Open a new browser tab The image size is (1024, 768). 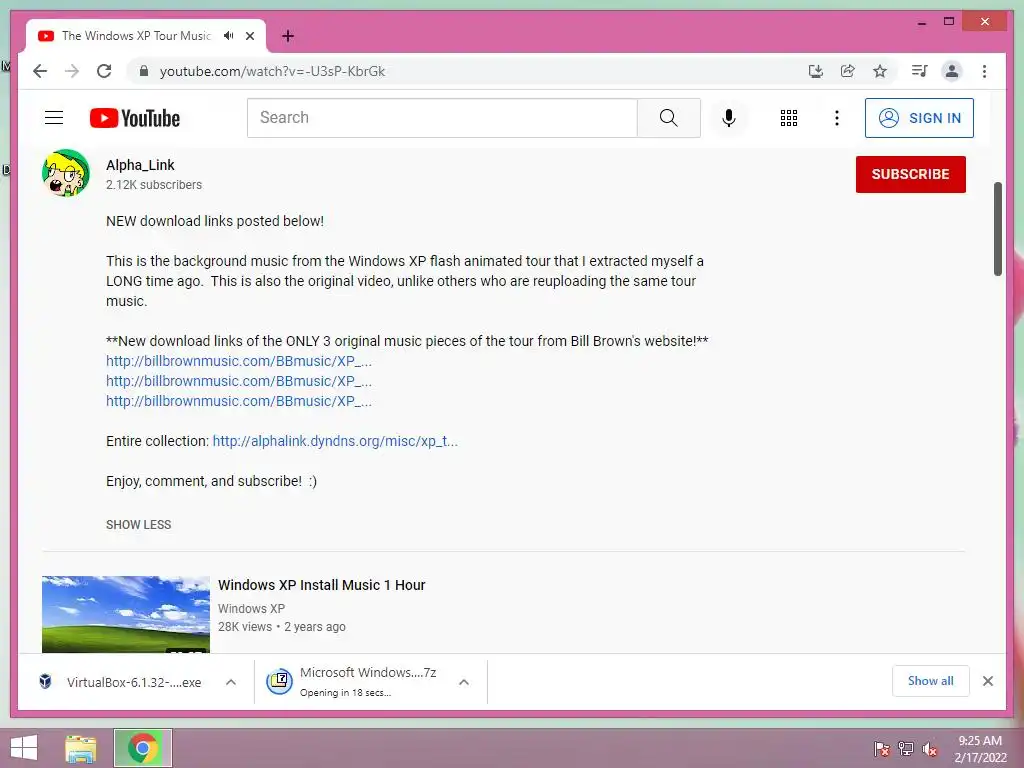click(x=288, y=36)
